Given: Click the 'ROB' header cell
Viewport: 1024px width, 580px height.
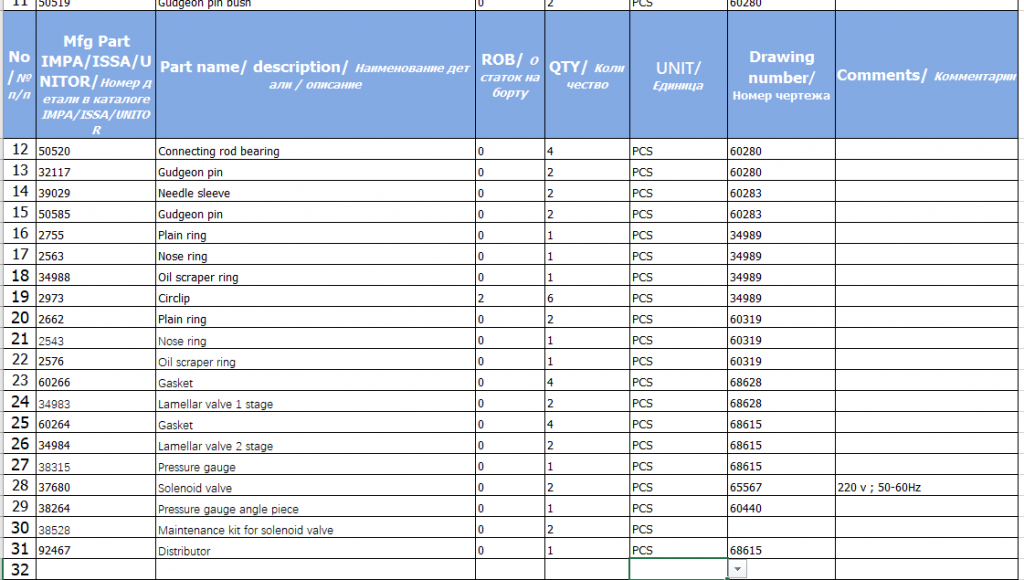Looking at the screenshot, I should tap(510, 75).
